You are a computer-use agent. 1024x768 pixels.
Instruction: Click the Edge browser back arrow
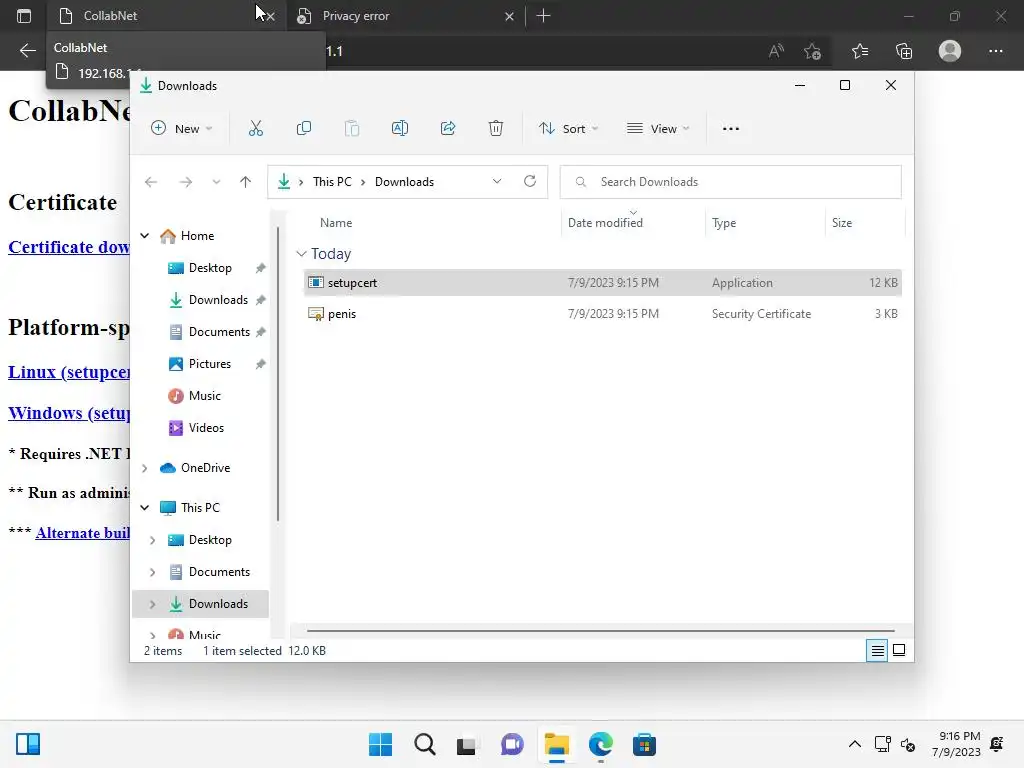(x=27, y=51)
